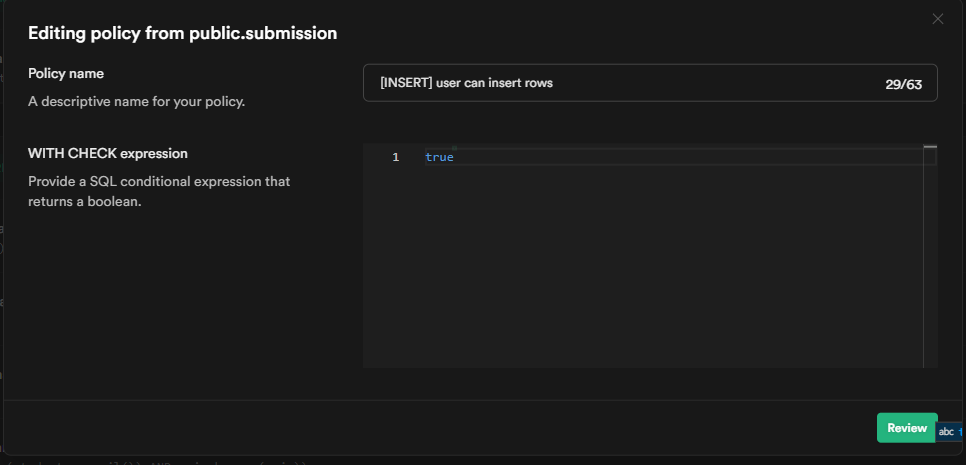Click the Review button
Image resolution: width=966 pixels, height=465 pixels.
[x=907, y=427]
